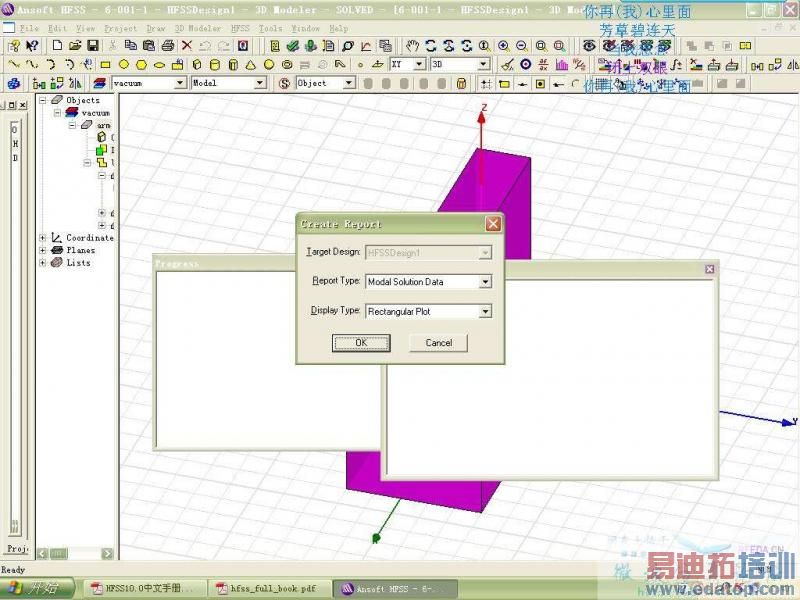Click the What's This help cursor icon
This screenshot has height=600, width=800.
(x=32, y=46)
